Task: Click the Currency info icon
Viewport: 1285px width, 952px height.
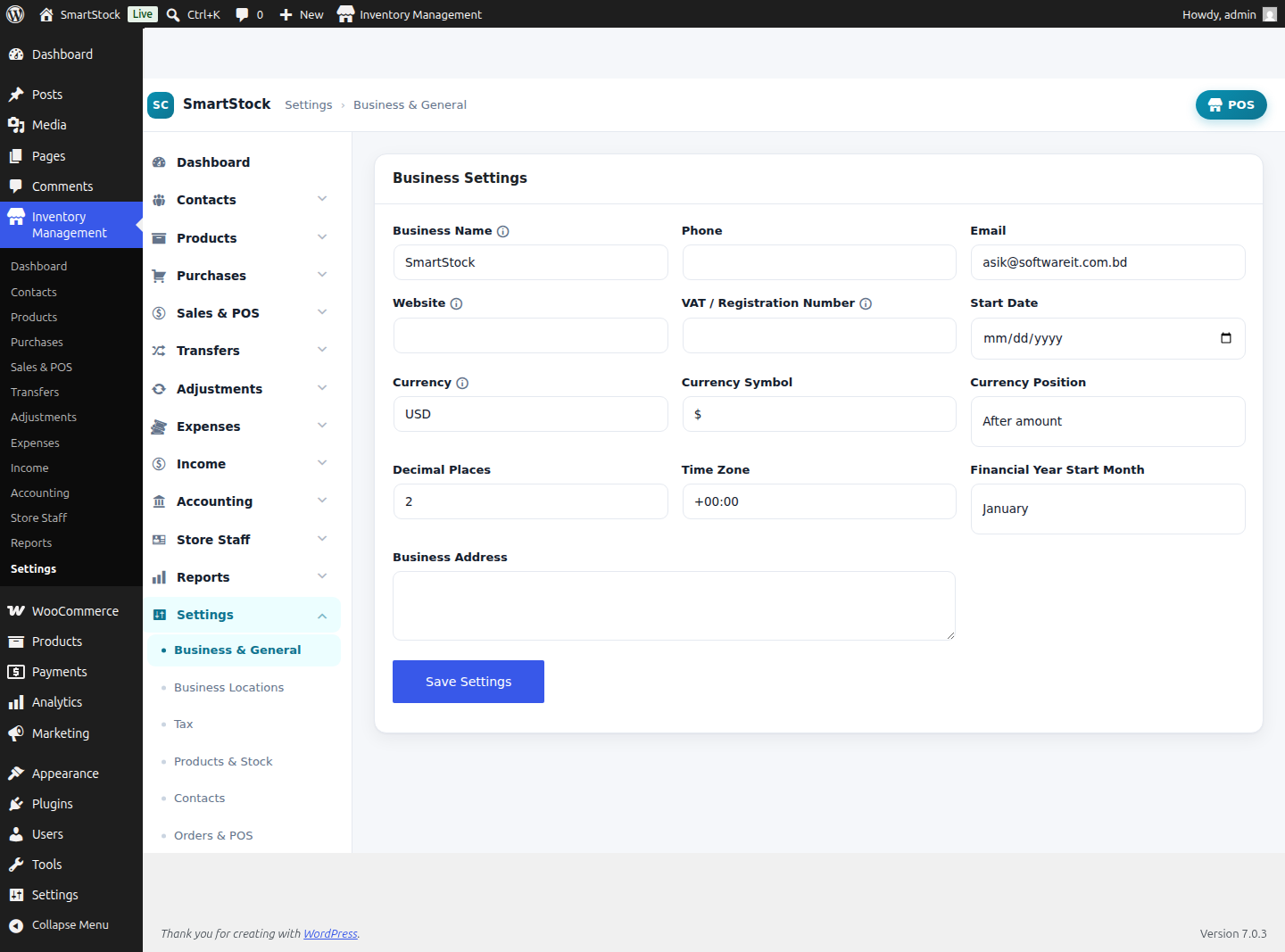Action: (x=462, y=383)
